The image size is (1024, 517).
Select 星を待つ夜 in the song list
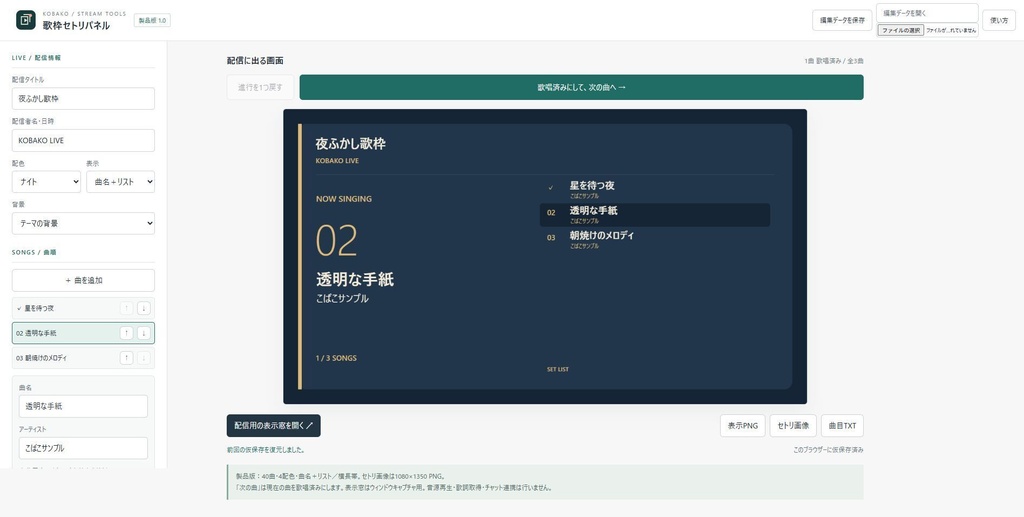click(x=65, y=308)
